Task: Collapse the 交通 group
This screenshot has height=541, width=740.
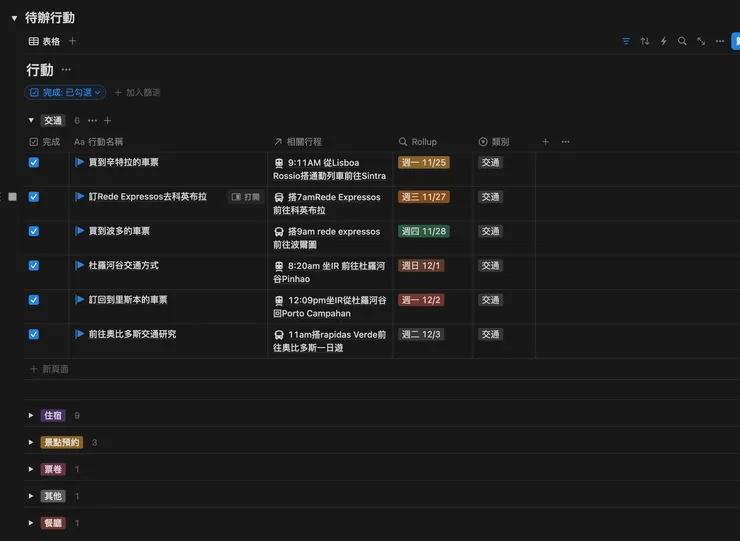Action: pos(31,120)
